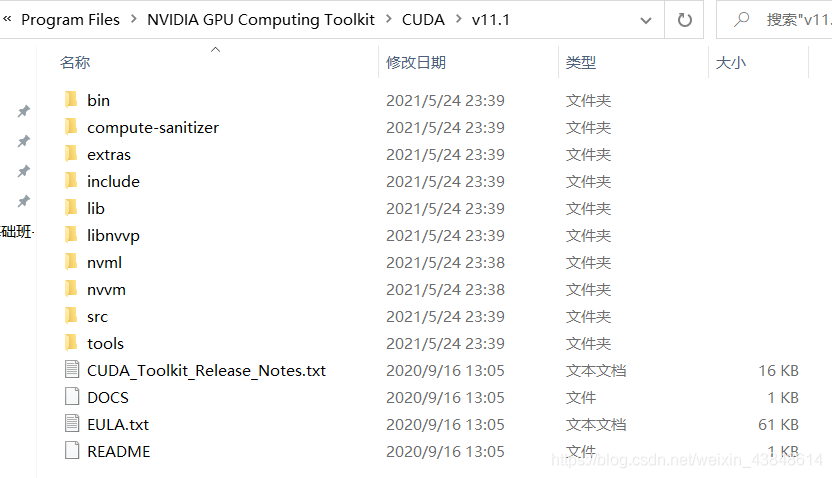Click the refresh button in address bar
Viewport: 832px width, 478px height.
[684, 19]
